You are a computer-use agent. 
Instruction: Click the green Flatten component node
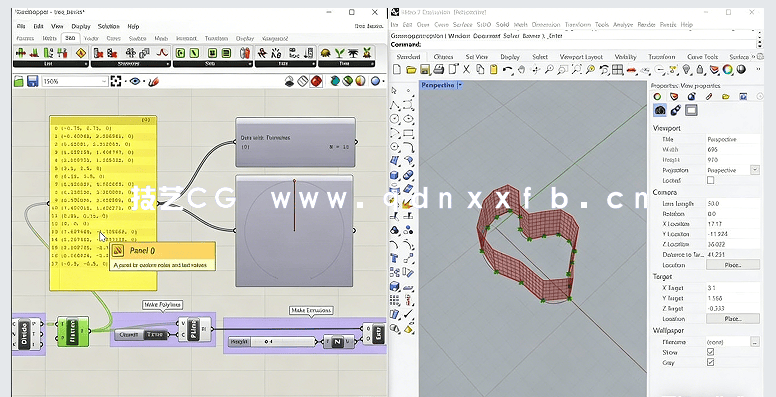73,331
